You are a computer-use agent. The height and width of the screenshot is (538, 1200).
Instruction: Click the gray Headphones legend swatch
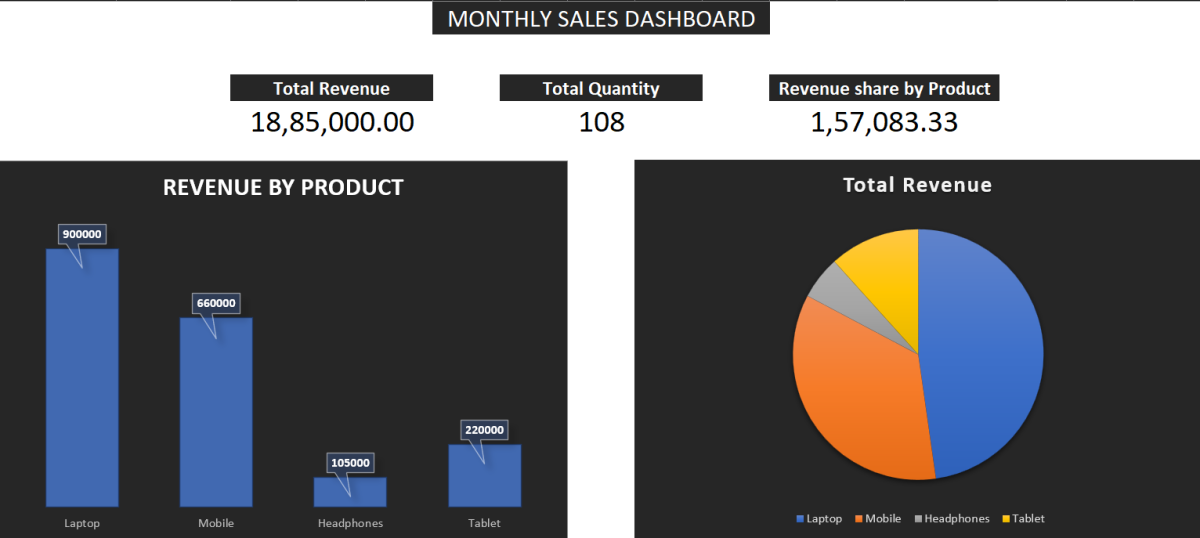(917, 519)
